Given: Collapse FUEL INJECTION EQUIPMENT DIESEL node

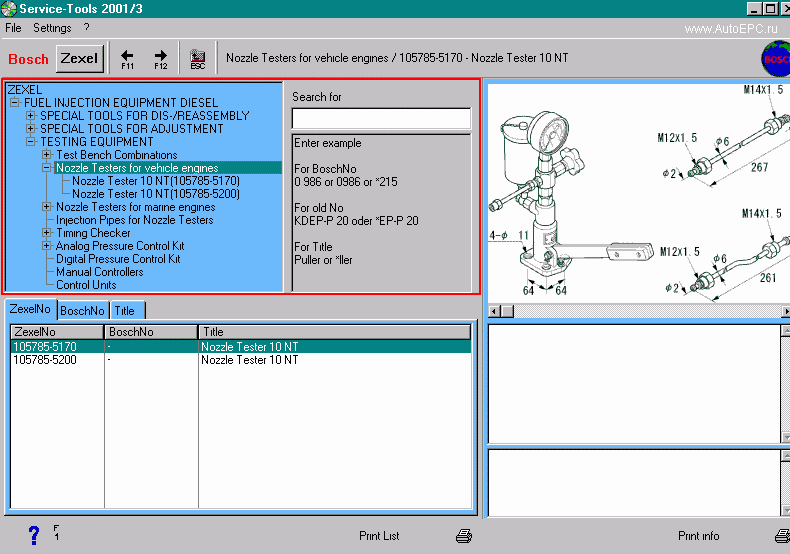Looking at the screenshot, I should 15,102.
